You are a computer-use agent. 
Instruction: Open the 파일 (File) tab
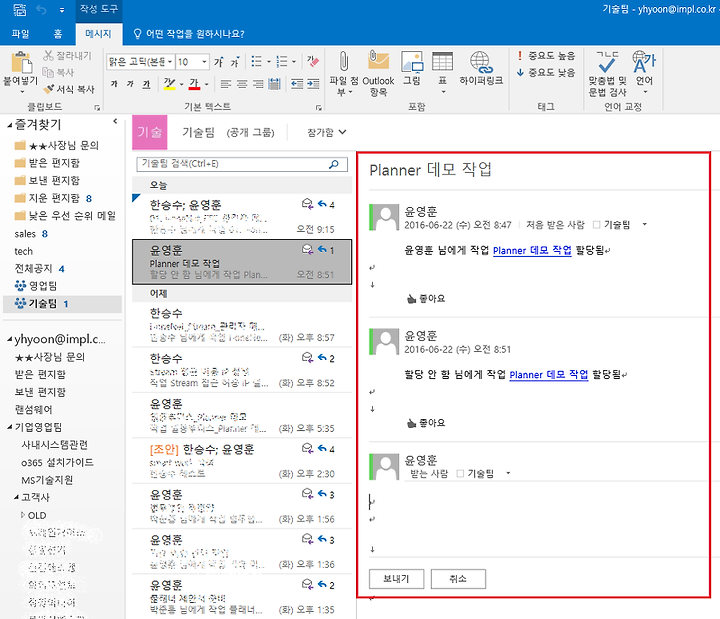coord(20,34)
